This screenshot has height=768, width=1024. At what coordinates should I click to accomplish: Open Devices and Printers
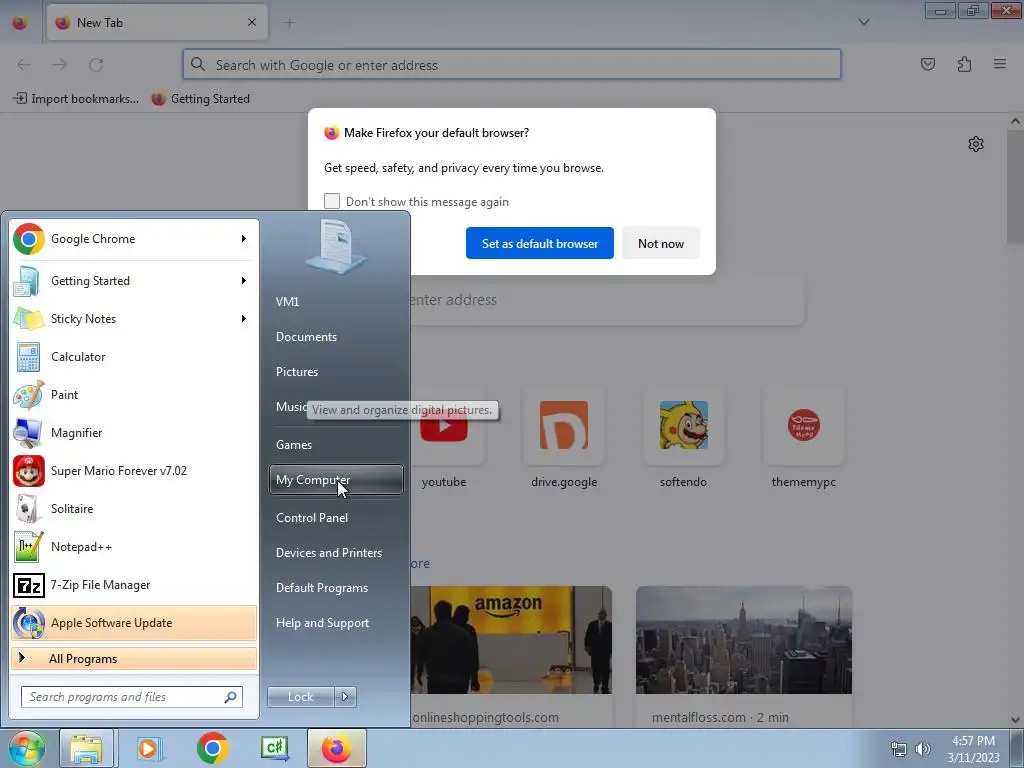click(x=336, y=553)
